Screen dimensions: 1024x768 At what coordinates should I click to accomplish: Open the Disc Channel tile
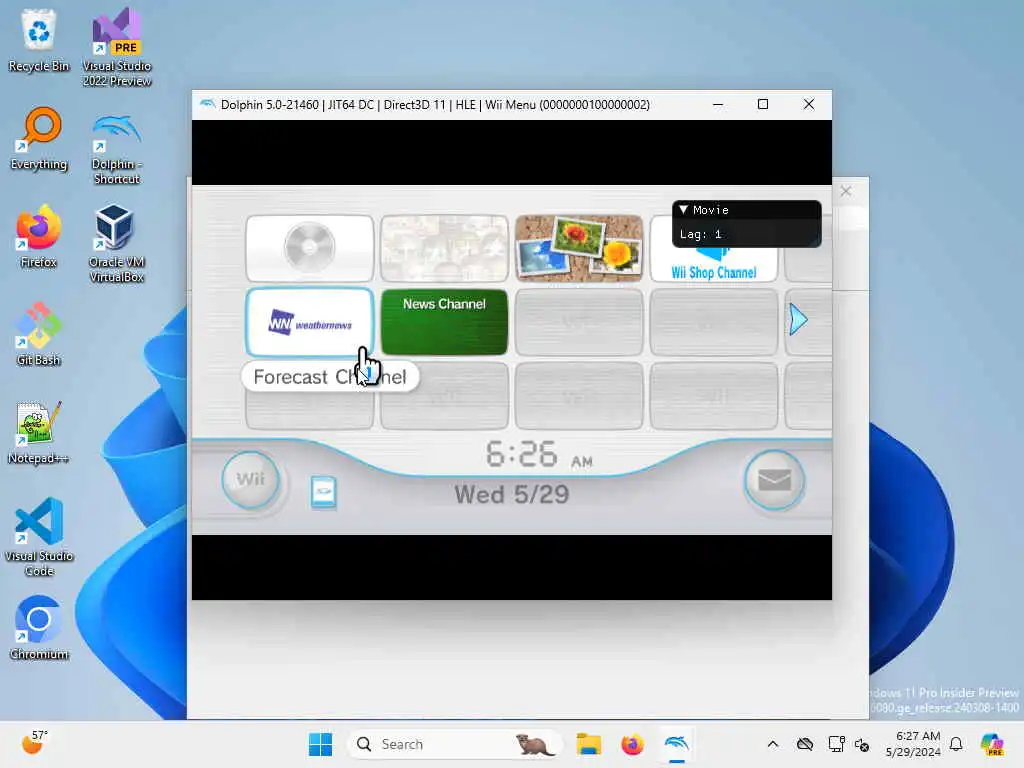310,248
